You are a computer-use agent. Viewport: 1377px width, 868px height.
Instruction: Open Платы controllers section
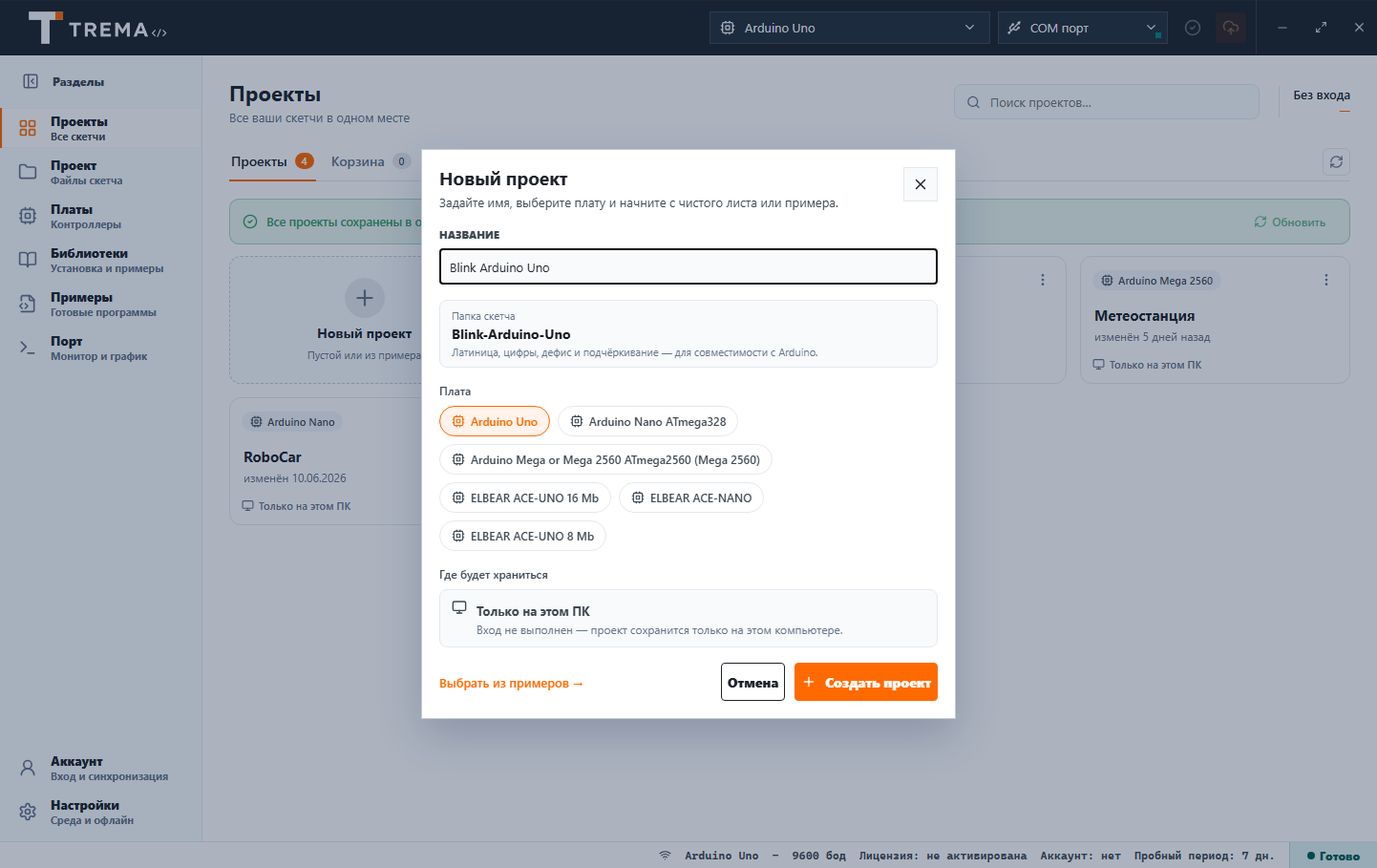[101, 216]
